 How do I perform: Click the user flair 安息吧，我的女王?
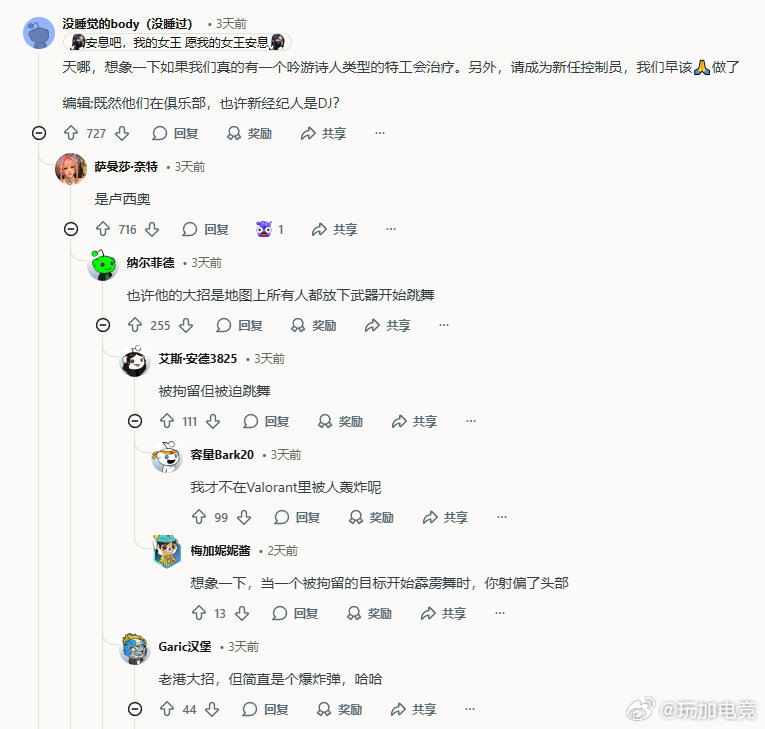pos(178,42)
